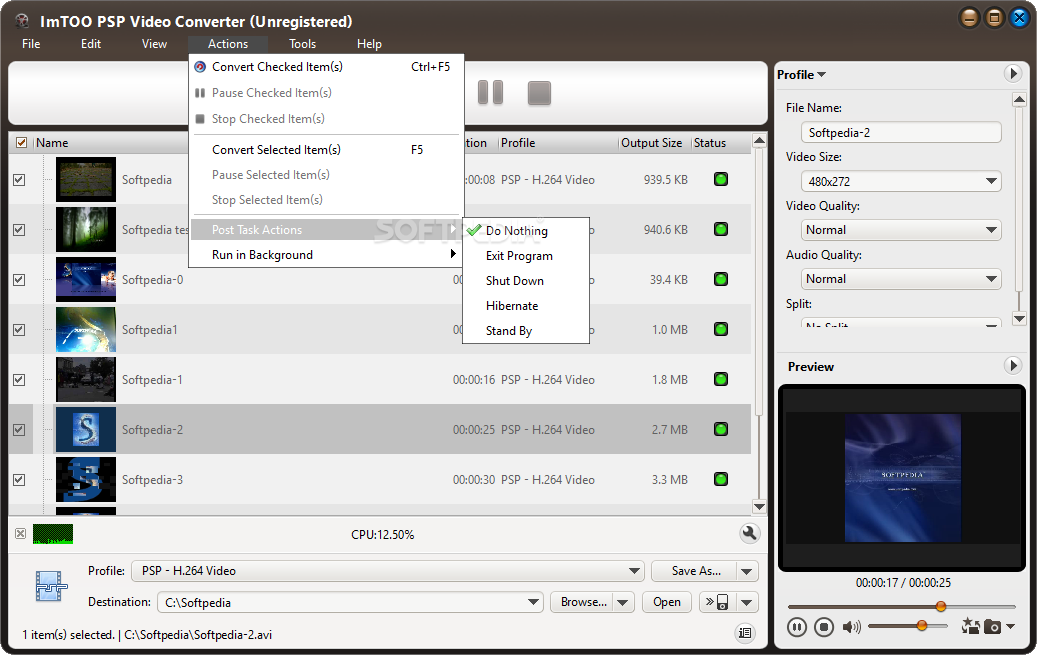Open the Video Size 480x272 dropdown
The image size is (1037, 655).
click(x=901, y=181)
